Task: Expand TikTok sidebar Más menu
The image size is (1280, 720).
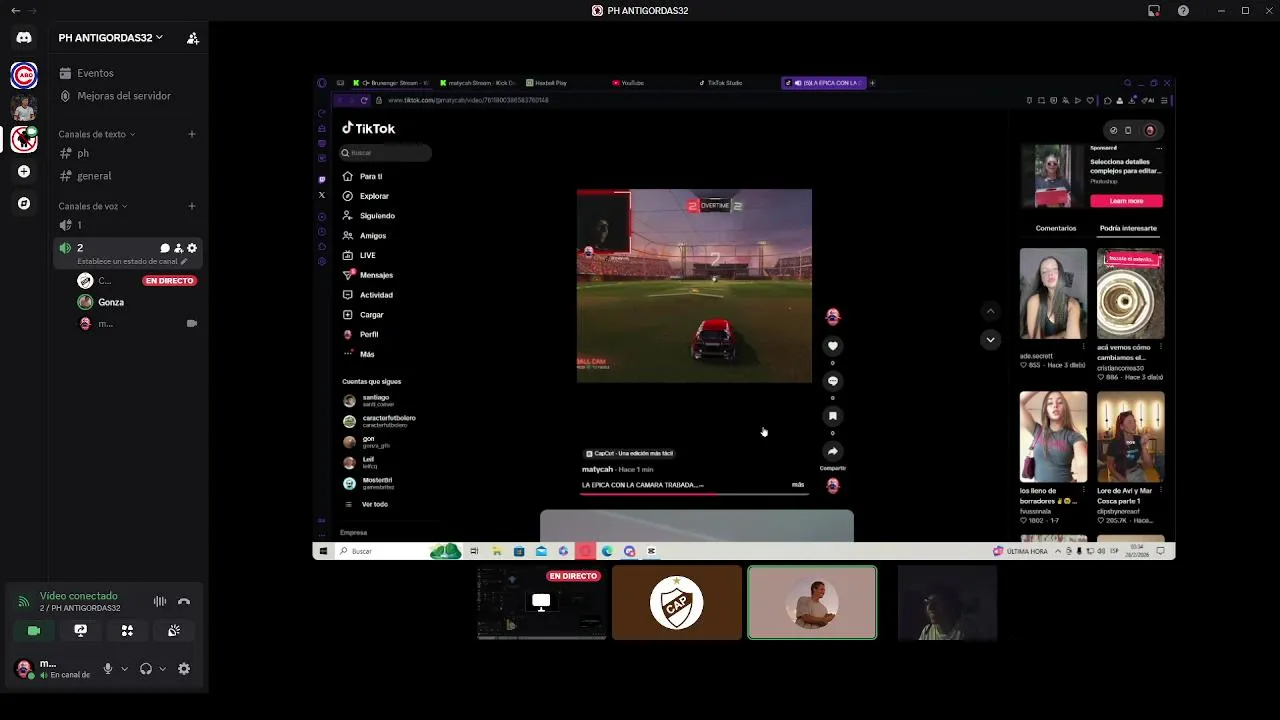Action: point(360,354)
